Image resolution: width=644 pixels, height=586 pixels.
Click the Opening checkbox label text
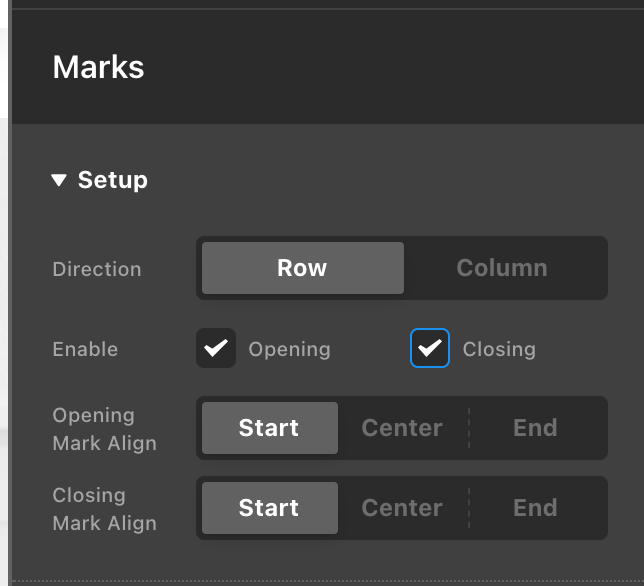[289, 349]
